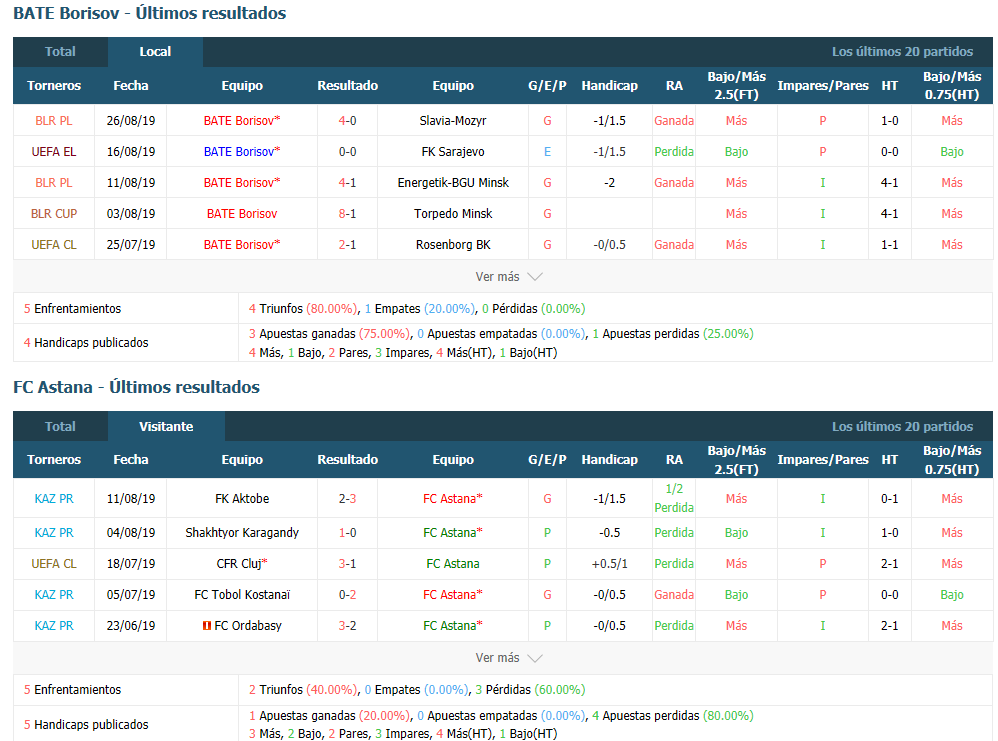Click the 4-0 result against Slavia-Mozyr
This screenshot has height=741, width=998.
point(348,120)
